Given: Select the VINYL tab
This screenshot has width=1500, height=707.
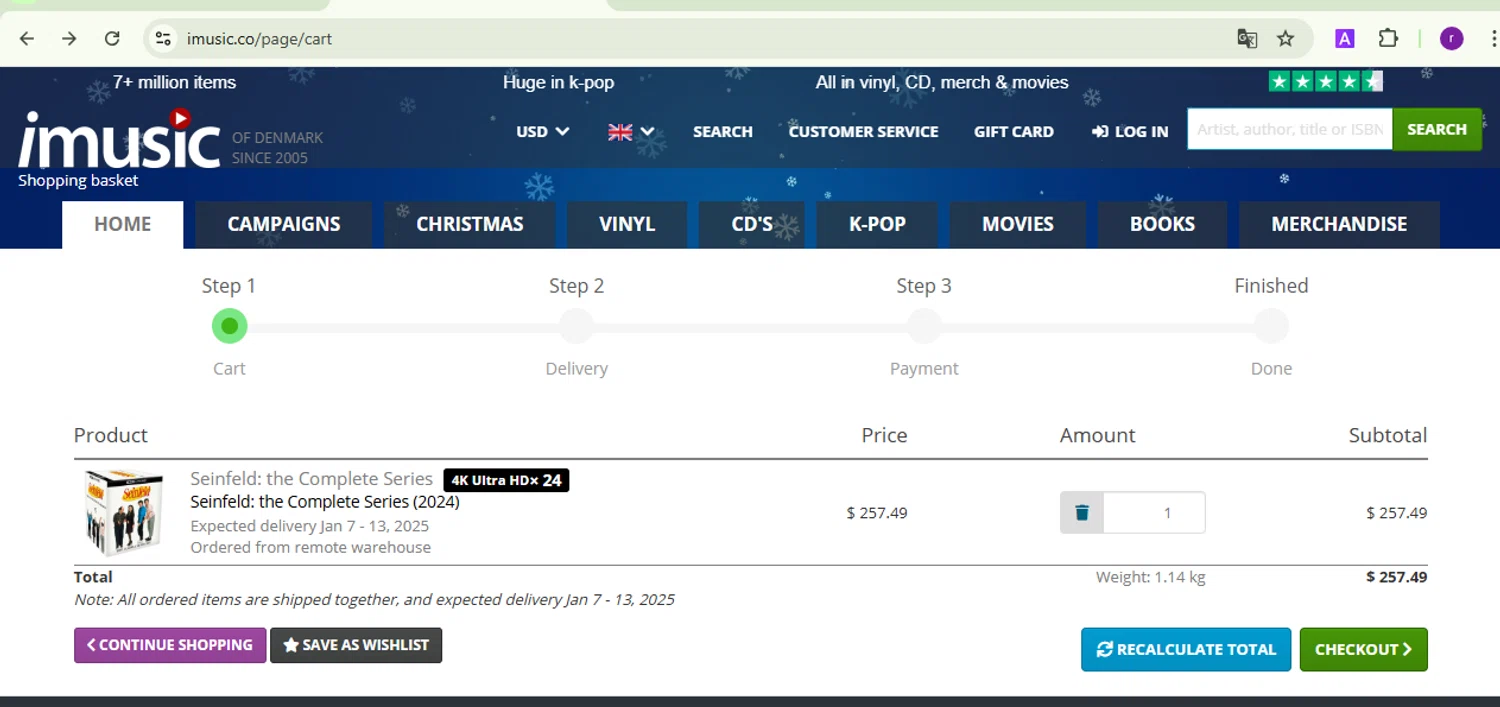Looking at the screenshot, I should point(627,224).
